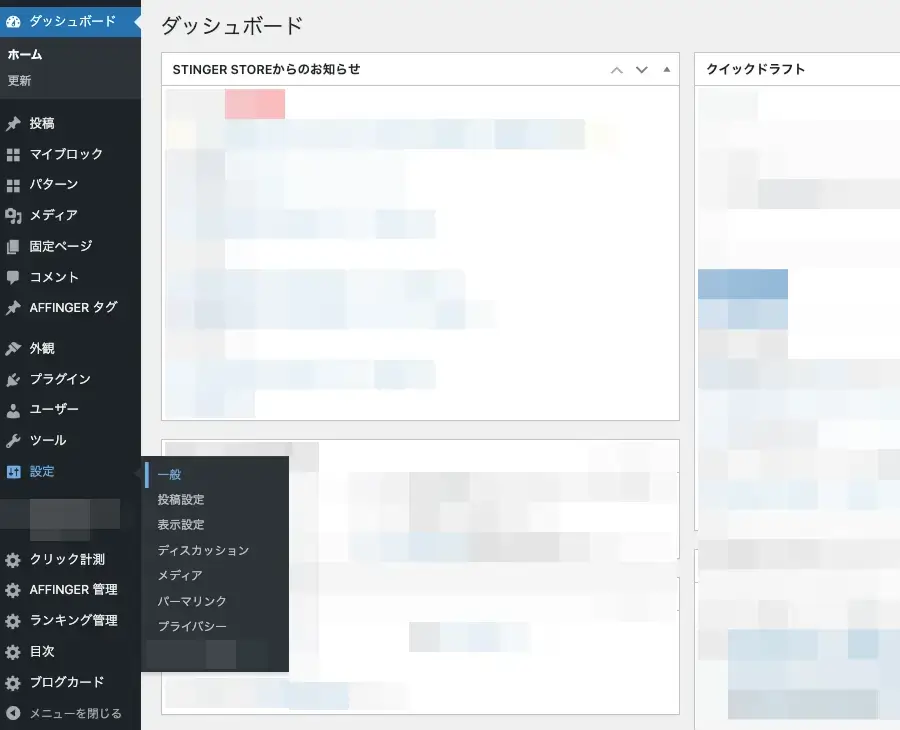This screenshot has height=730, width=900.
Task: Select the 目次 table-of-contents icon
Action: tap(14, 651)
